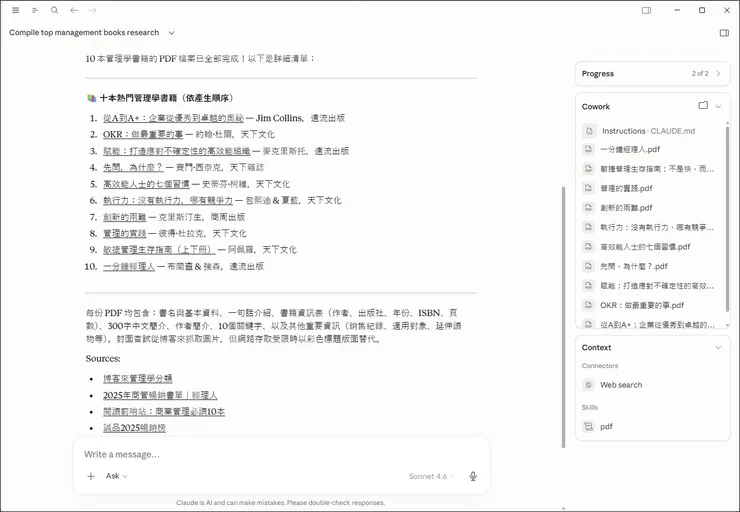Click document icon beside Instructions
Viewport: 740px width, 512px height.
589,131
